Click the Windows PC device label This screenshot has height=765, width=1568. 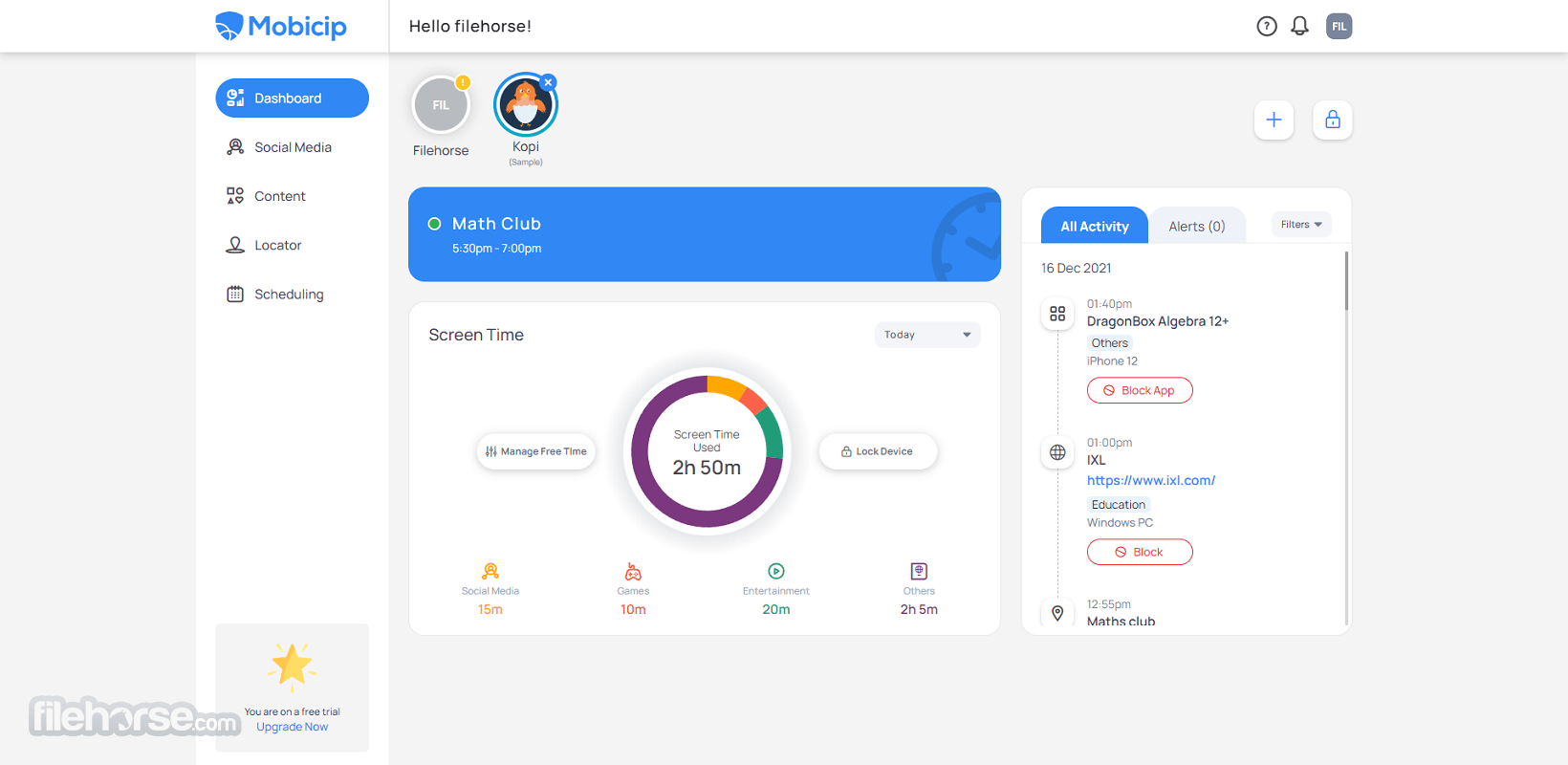click(x=1121, y=523)
